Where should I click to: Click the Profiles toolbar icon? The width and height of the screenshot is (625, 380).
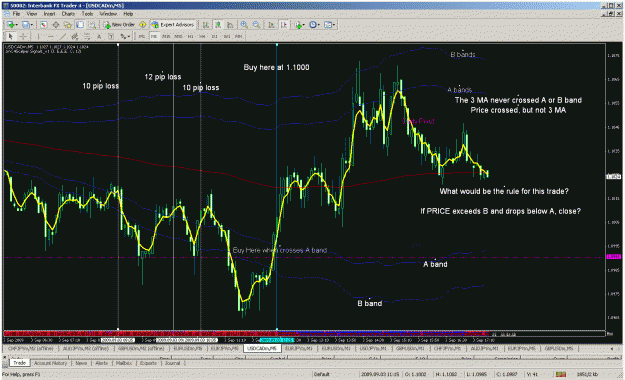point(26,25)
